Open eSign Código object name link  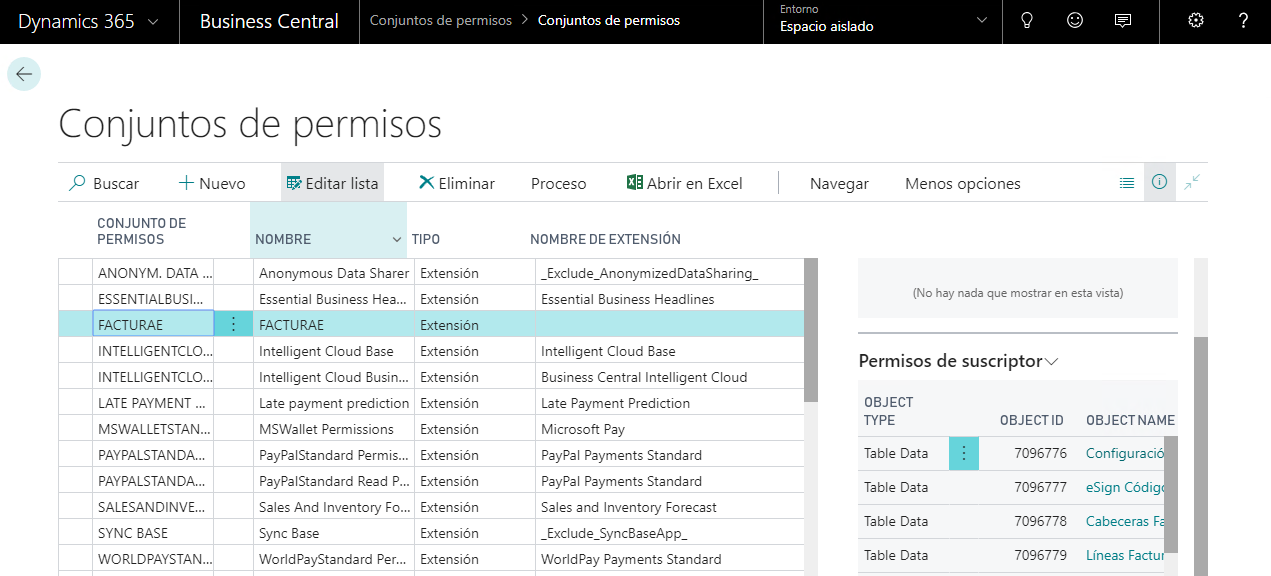[x=1125, y=487]
